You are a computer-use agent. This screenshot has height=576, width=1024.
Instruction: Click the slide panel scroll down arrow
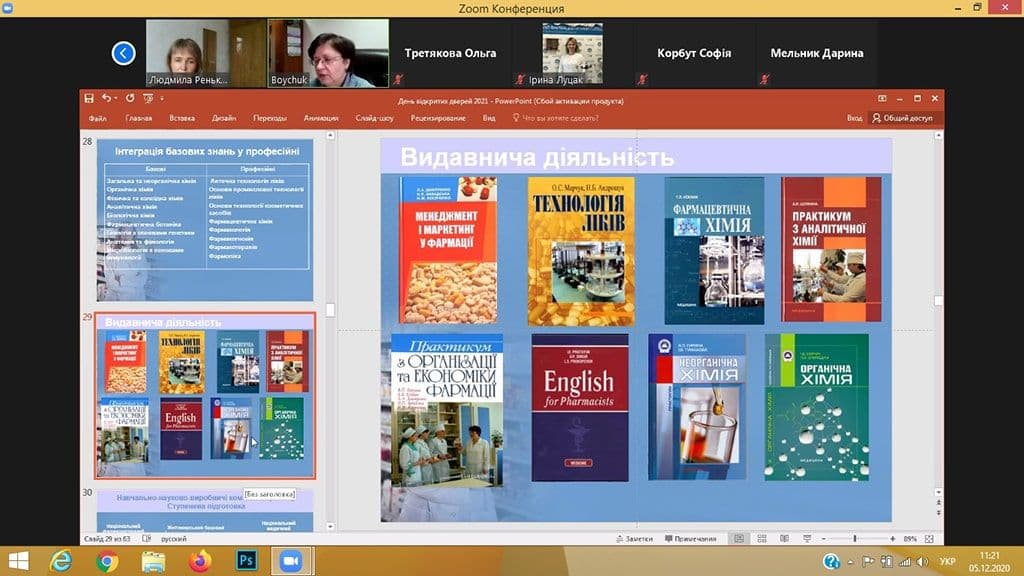(330, 526)
